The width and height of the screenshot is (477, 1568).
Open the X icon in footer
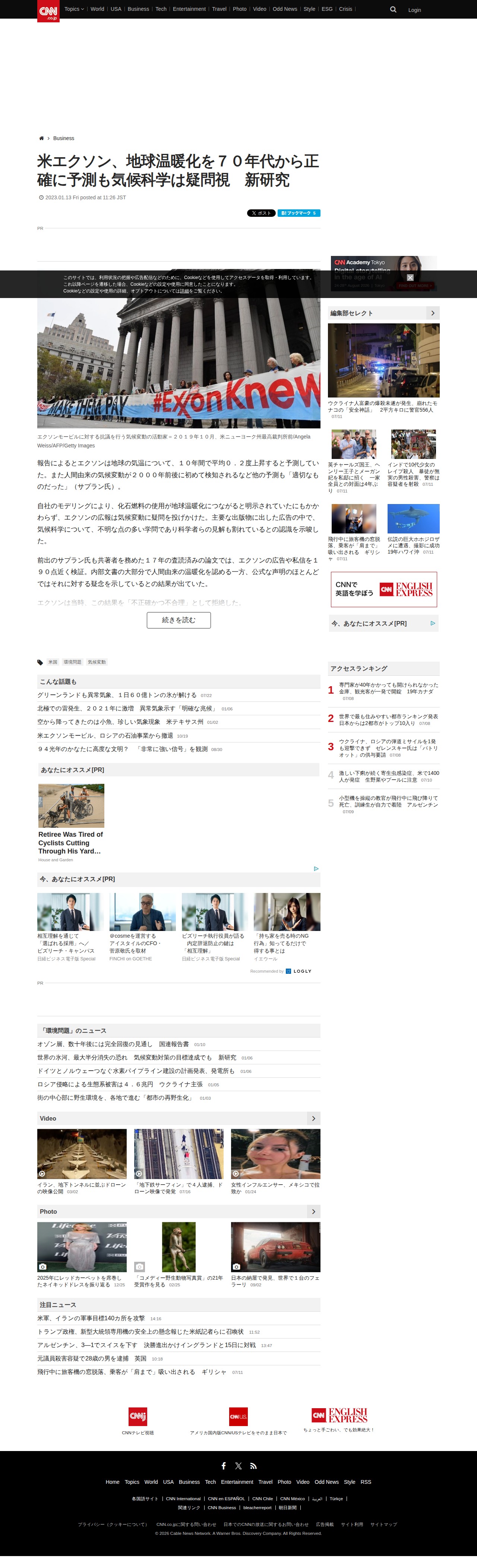pos(238,1466)
